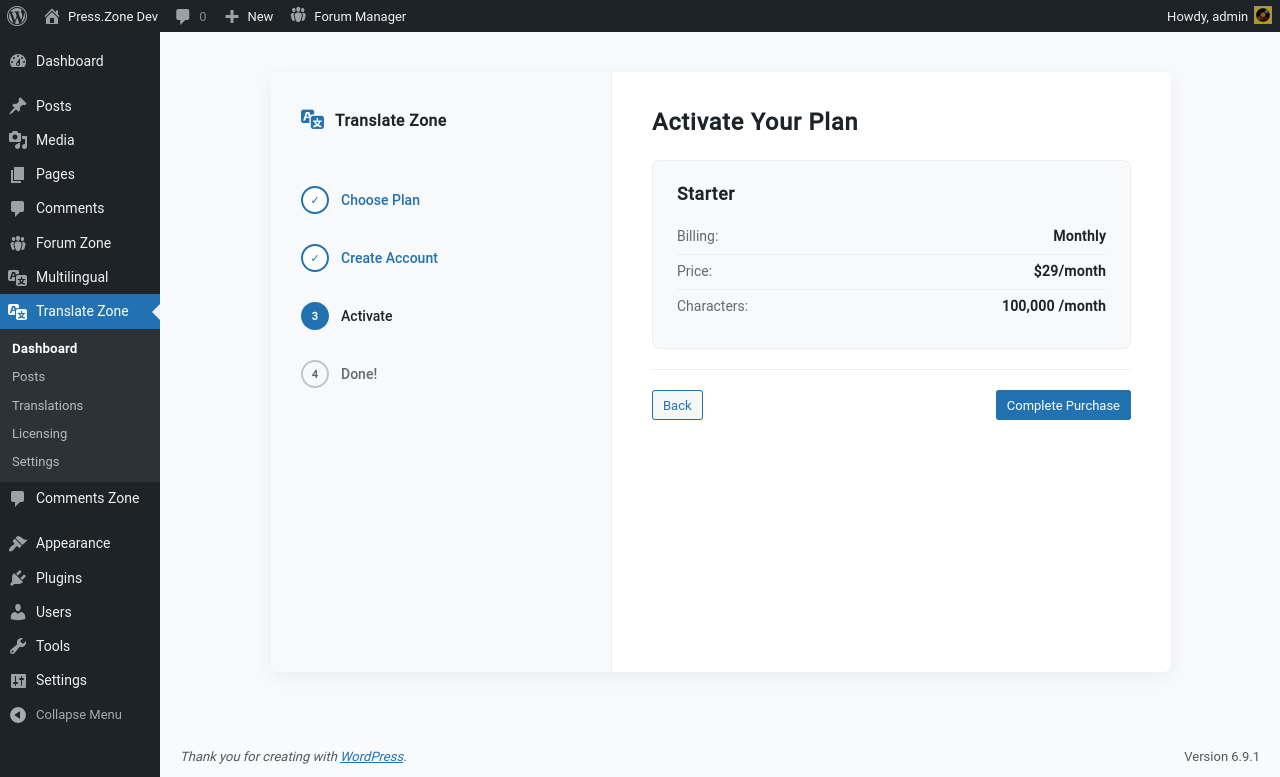The height and width of the screenshot is (777, 1280).
Task: Click the 100,000 /month characters value
Action: 1054,306
